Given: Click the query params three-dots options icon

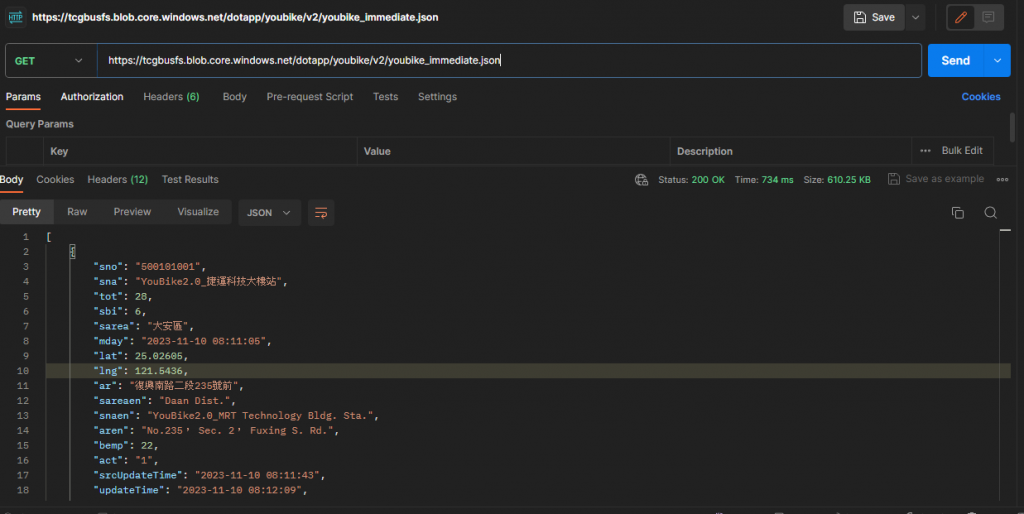Looking at the screenshot, I should pyautogui.click(x=925, y=151).
